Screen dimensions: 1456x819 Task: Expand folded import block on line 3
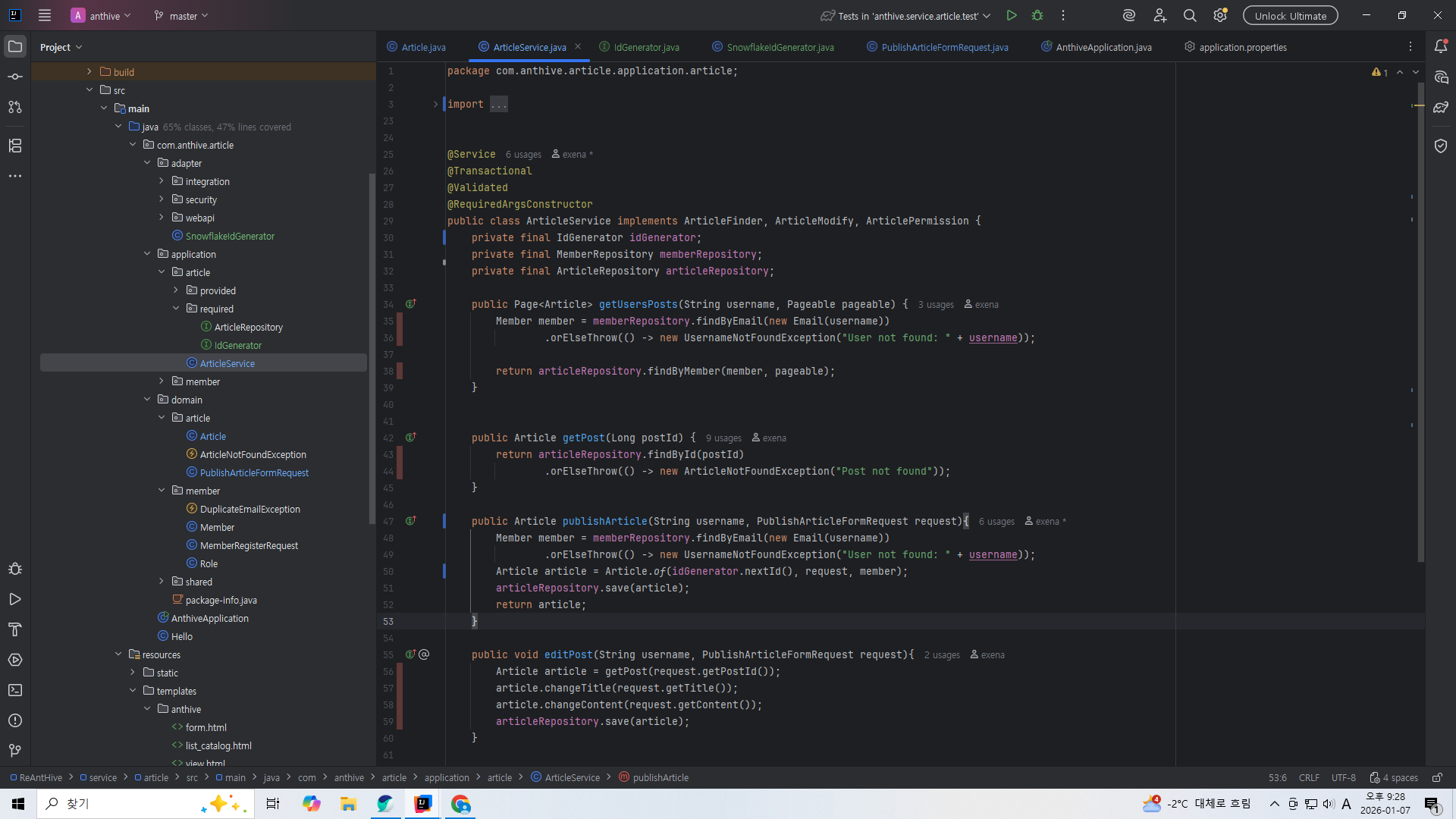(x=436, y=104)
